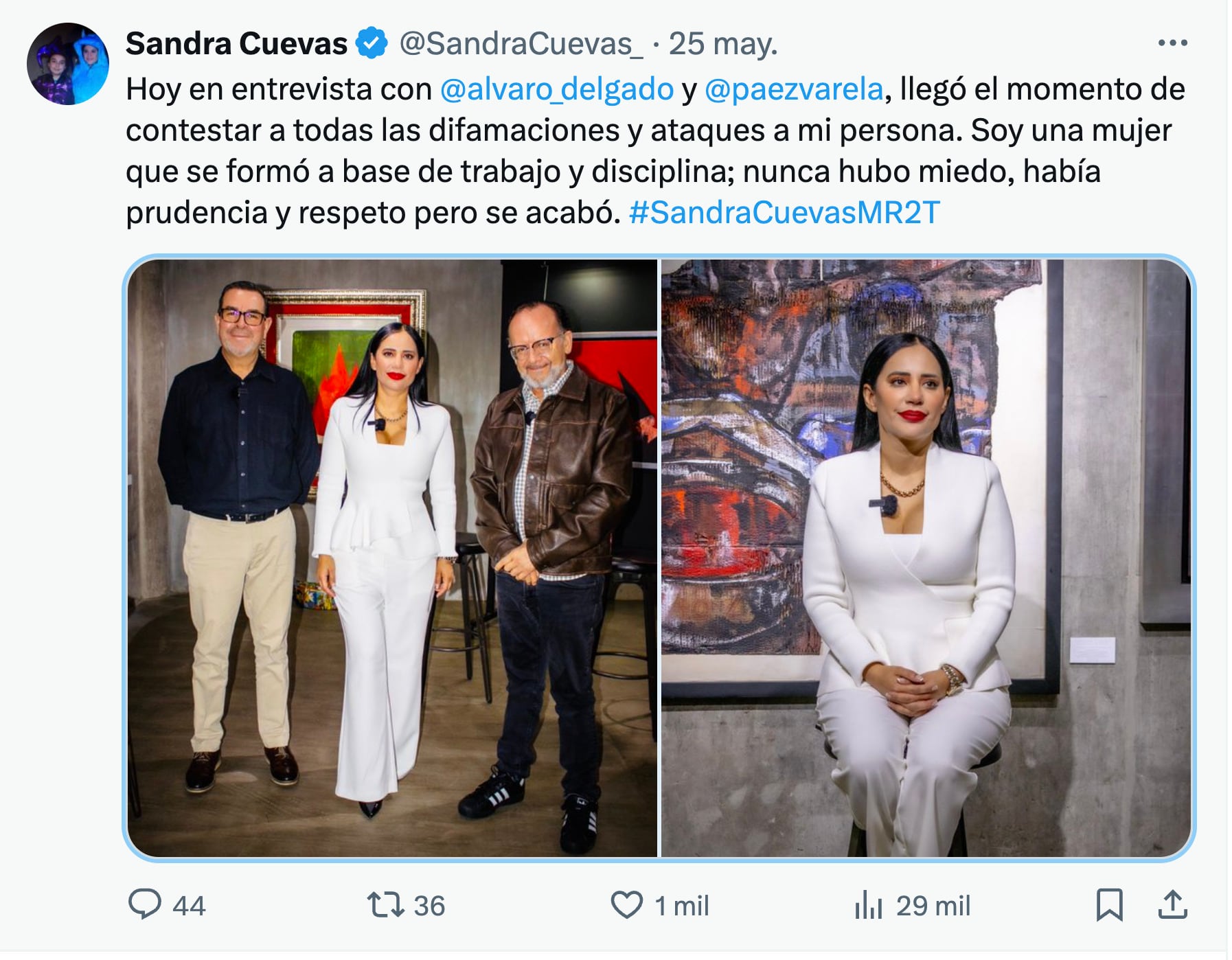Viewport: 1232px width, 960px height.
Task: Open right photo of seated woman
Action: tap(926, 558)
